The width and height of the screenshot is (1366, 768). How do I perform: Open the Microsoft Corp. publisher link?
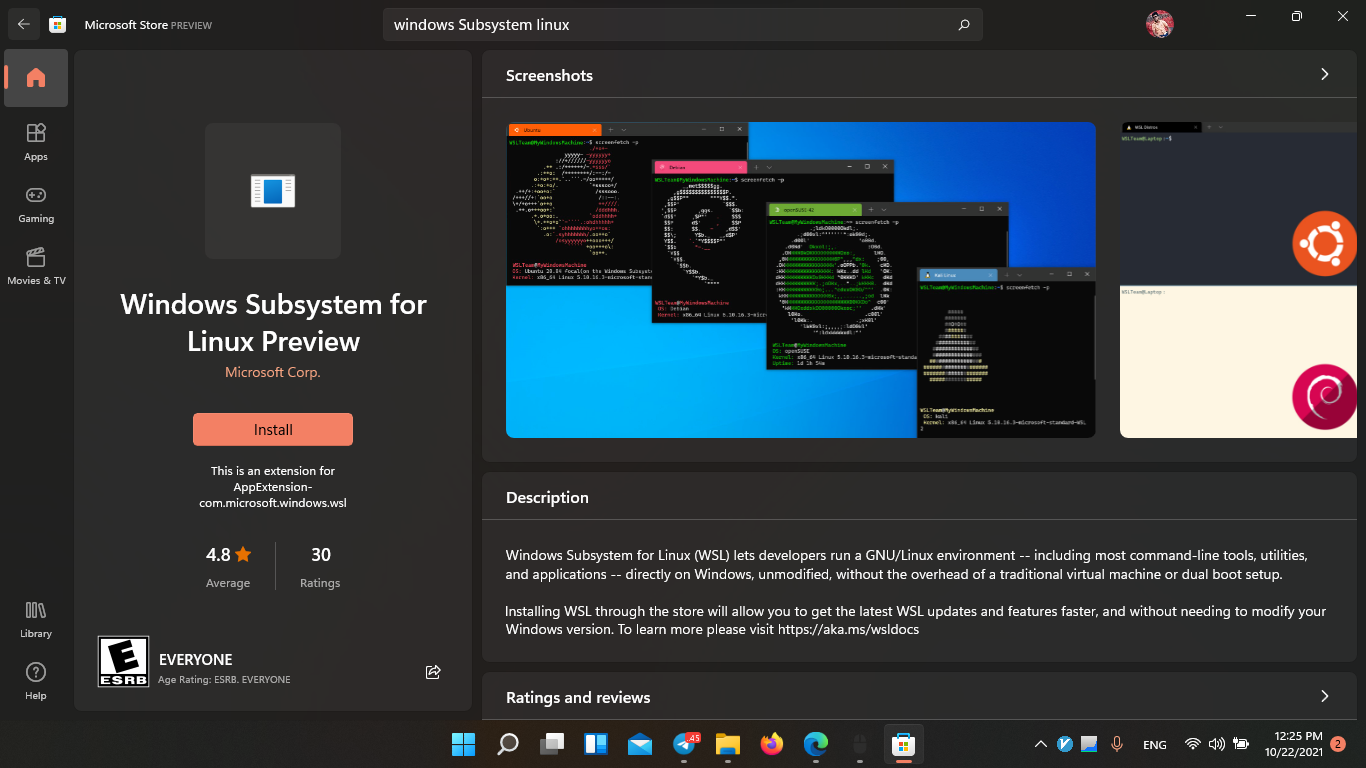(x=273, y=372)
